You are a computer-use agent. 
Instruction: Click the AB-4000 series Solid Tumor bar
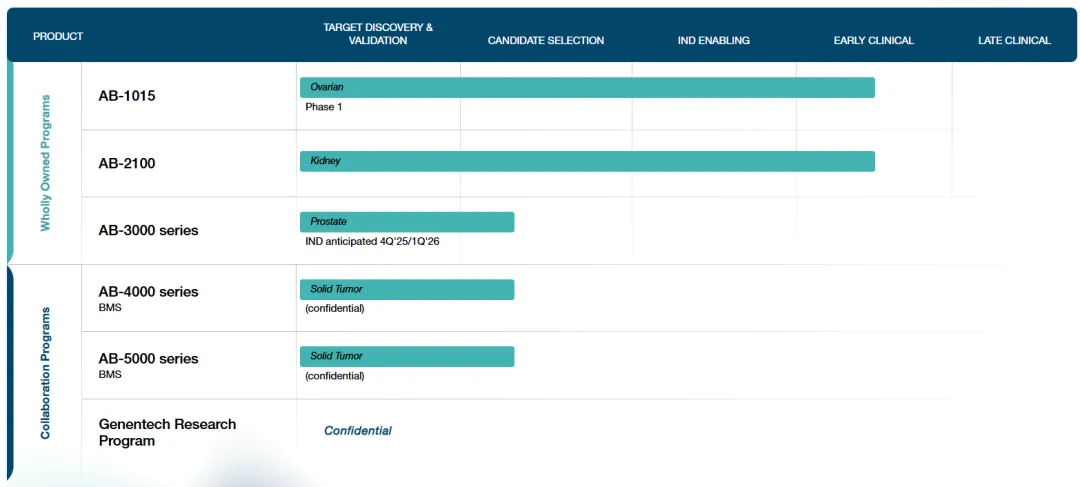(x=407, y=289)
